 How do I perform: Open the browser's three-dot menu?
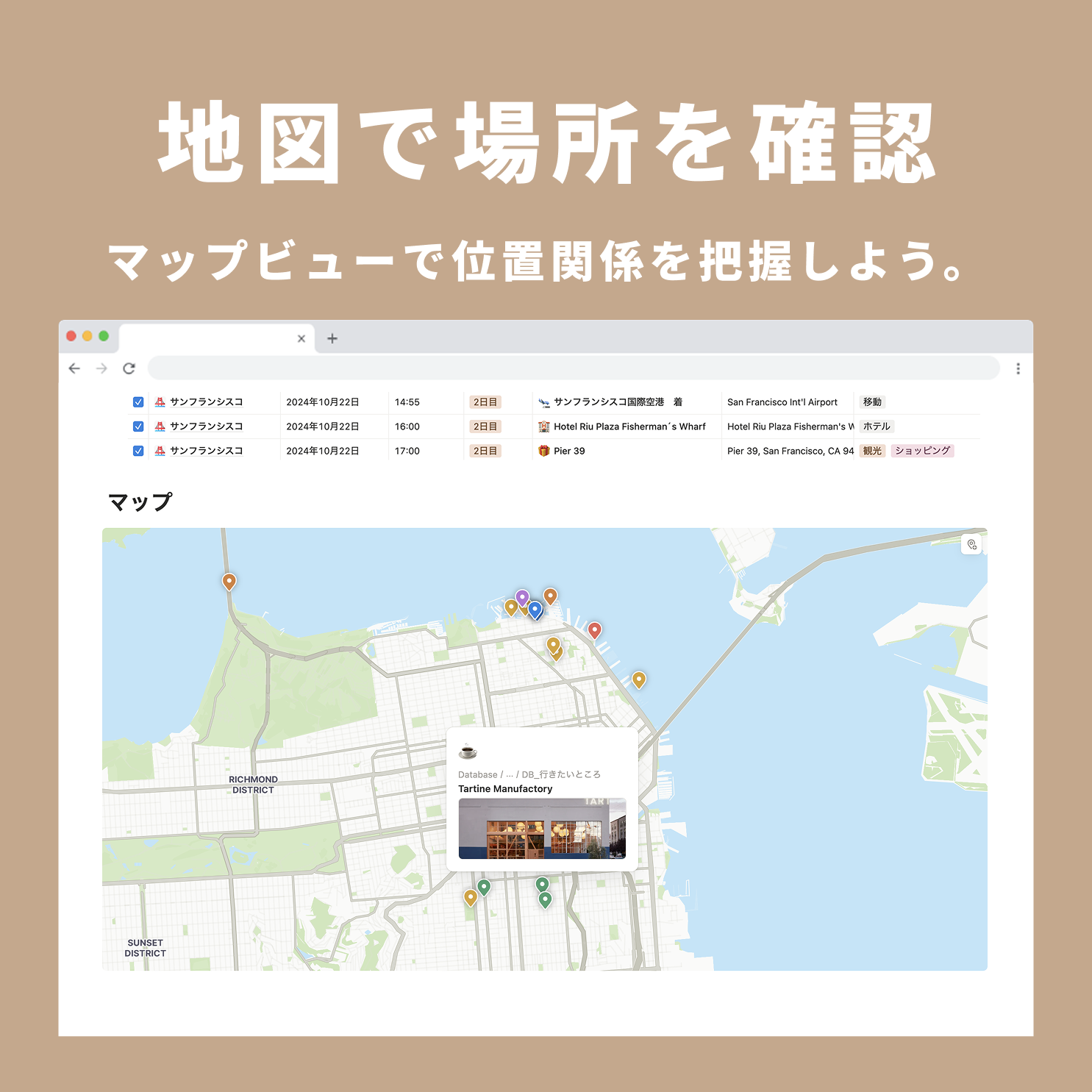coord(1018,368)
